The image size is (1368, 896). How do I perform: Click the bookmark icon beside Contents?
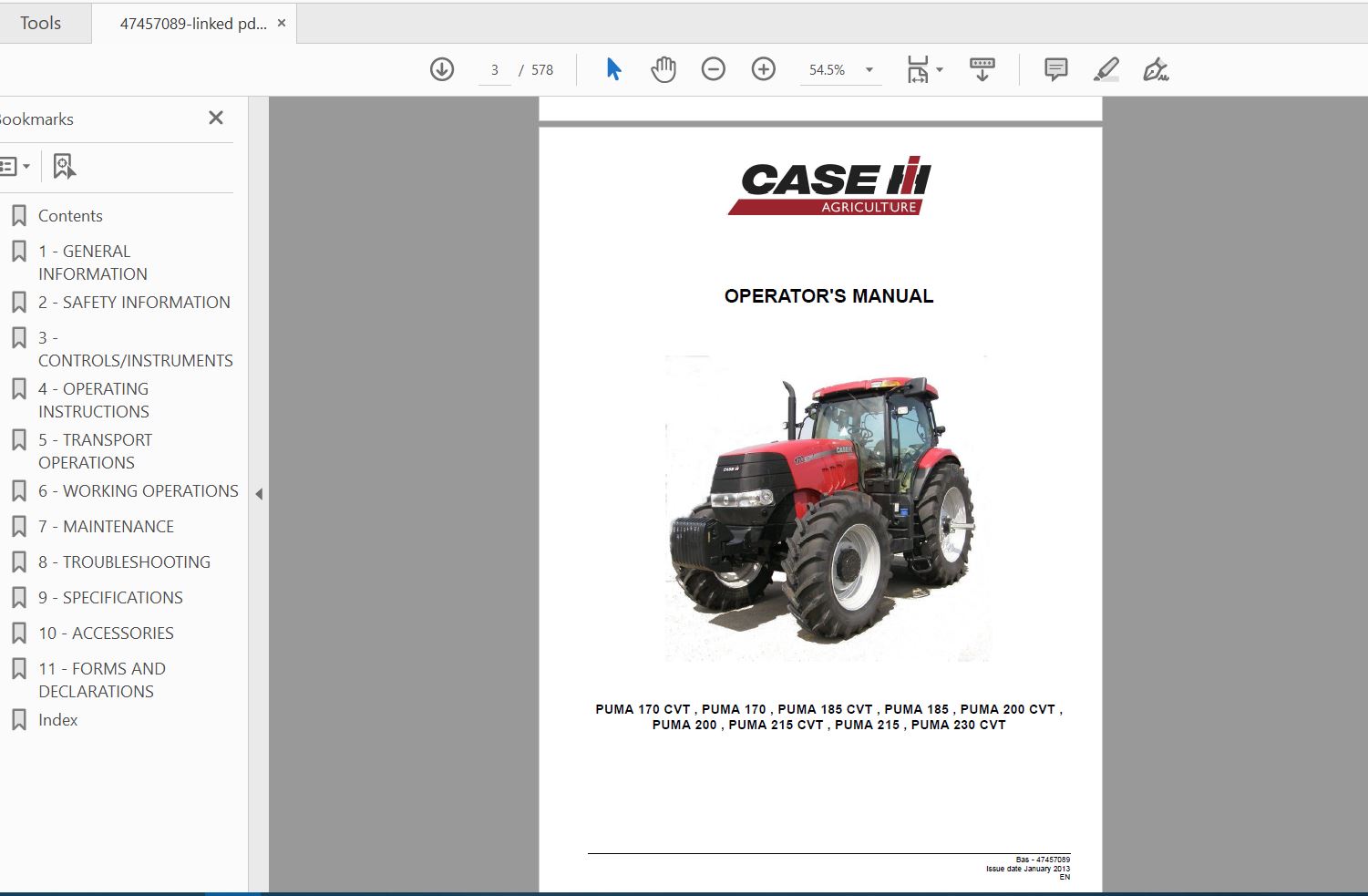click(x=18, y=216)
